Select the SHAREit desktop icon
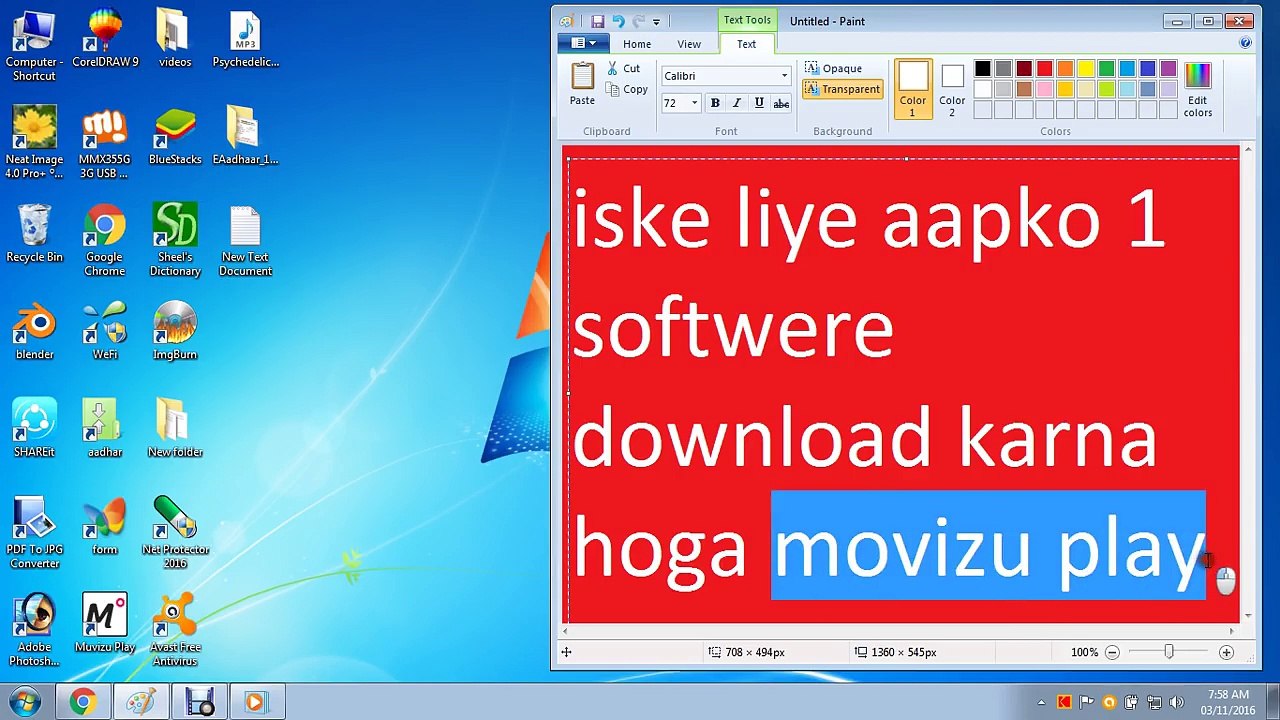The height and width of the screenshot is (720, 1280). pyautogui.click(x=34, y=429)
